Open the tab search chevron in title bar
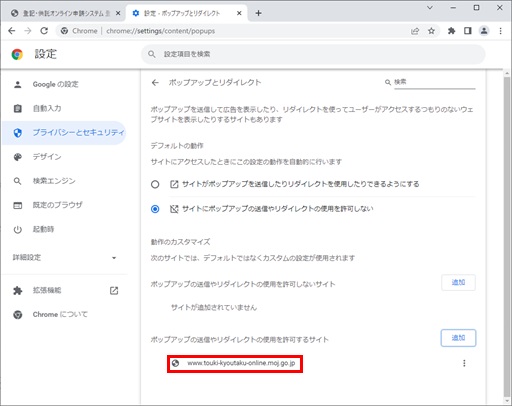The image size is (512, 406). (430, 8)
